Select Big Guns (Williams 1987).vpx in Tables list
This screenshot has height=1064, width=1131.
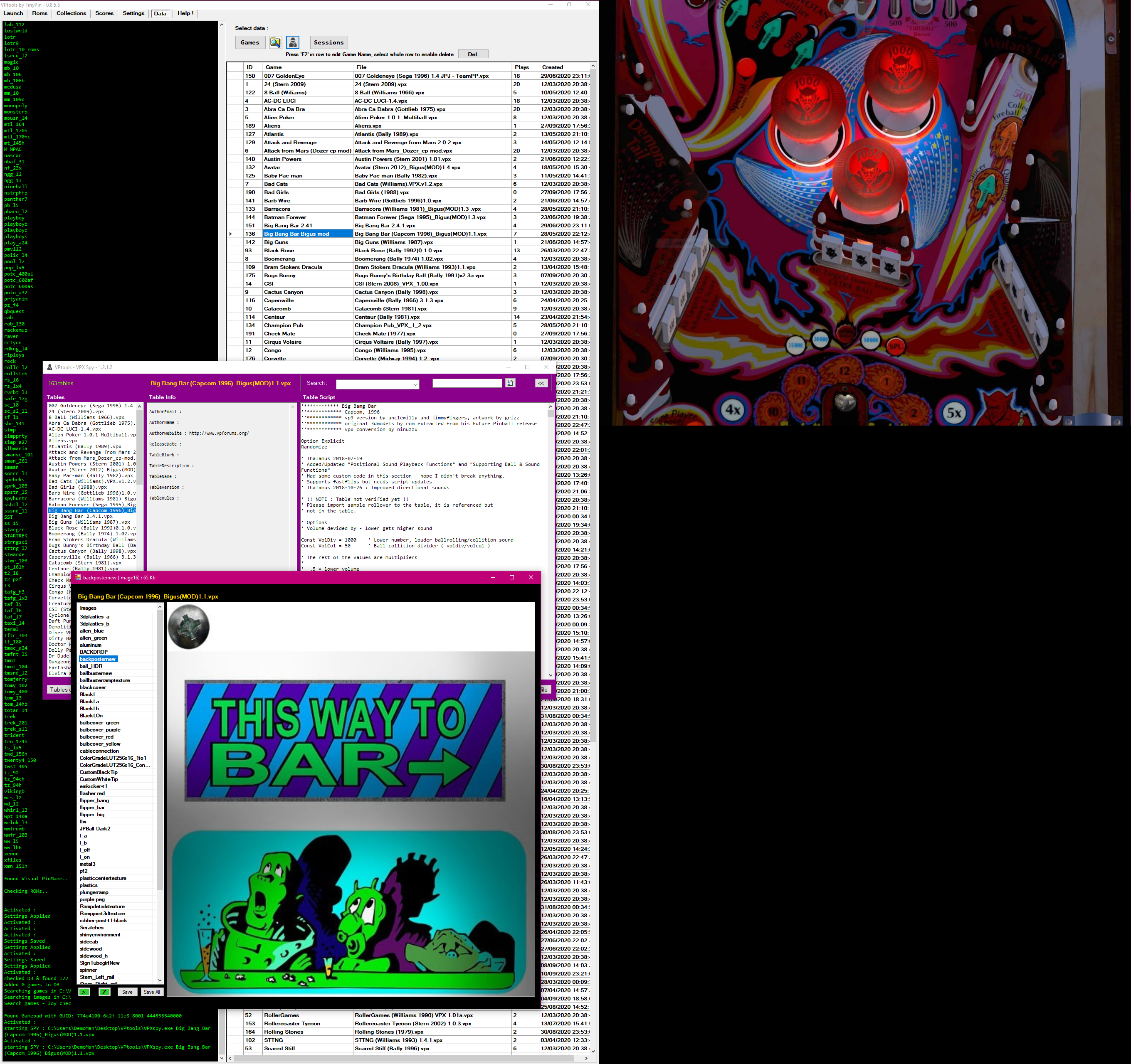pos(89,522)
